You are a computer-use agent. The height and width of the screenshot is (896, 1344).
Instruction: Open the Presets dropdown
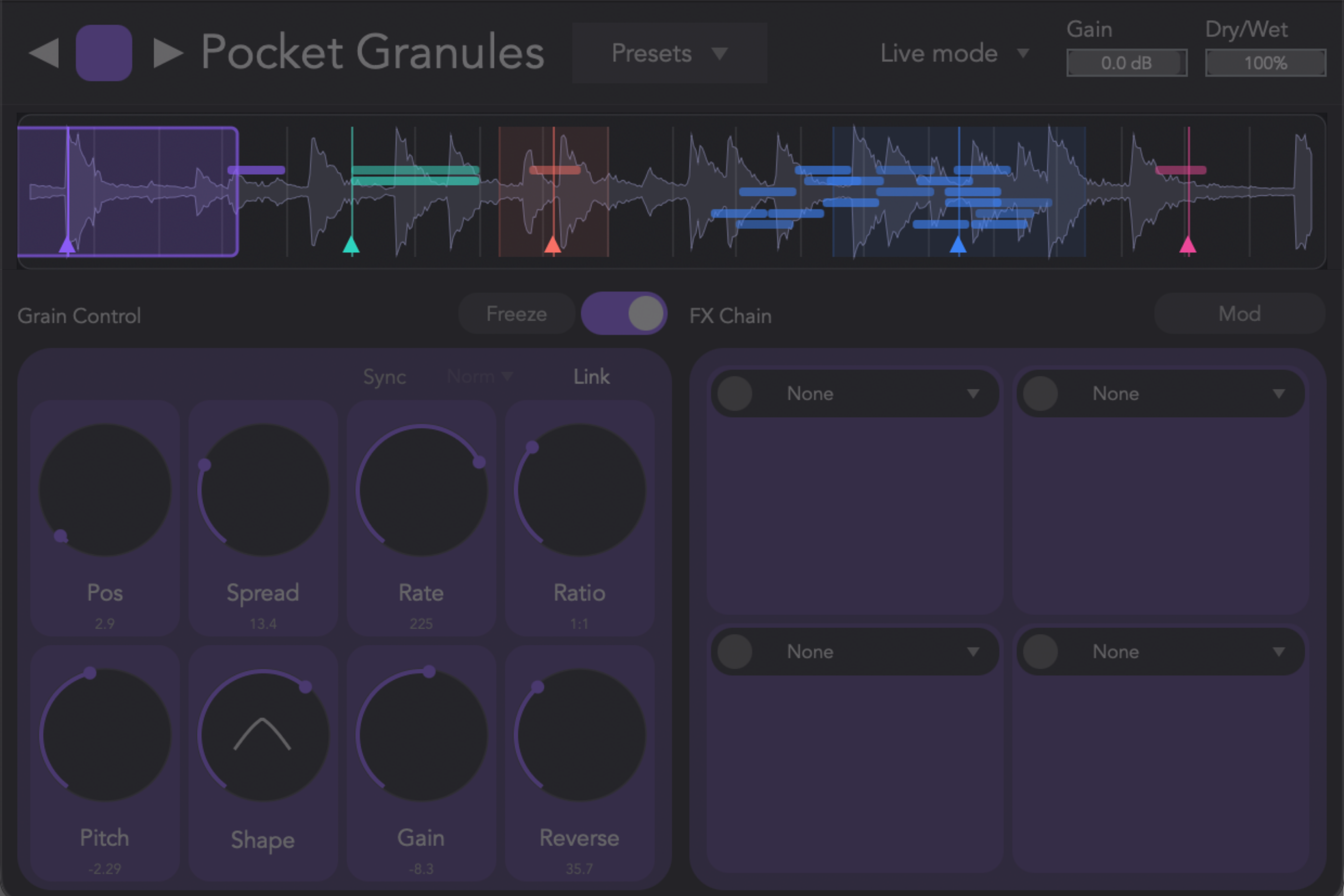[669, 53]
